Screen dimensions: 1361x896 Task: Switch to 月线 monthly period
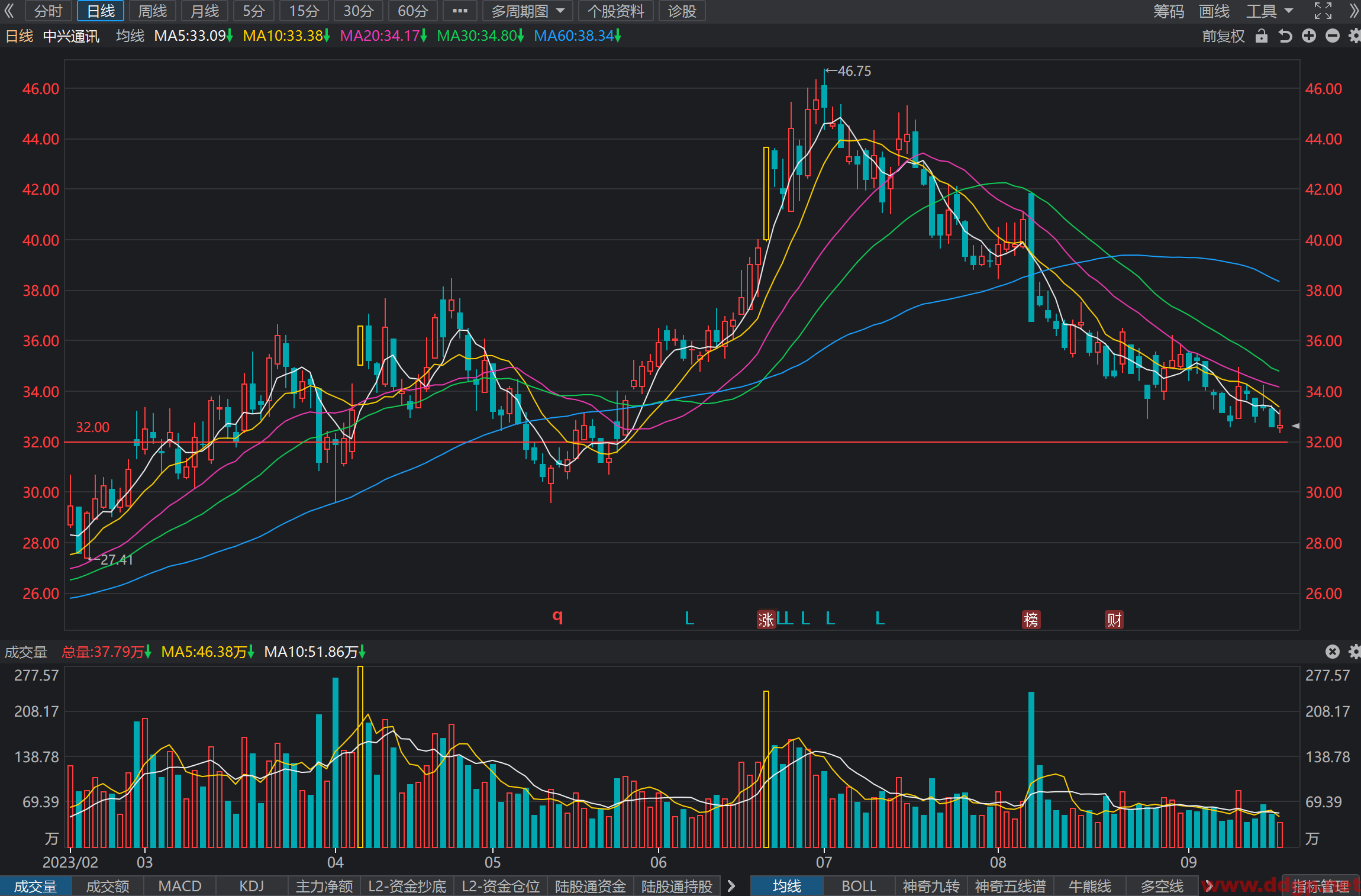coord(204,11)
